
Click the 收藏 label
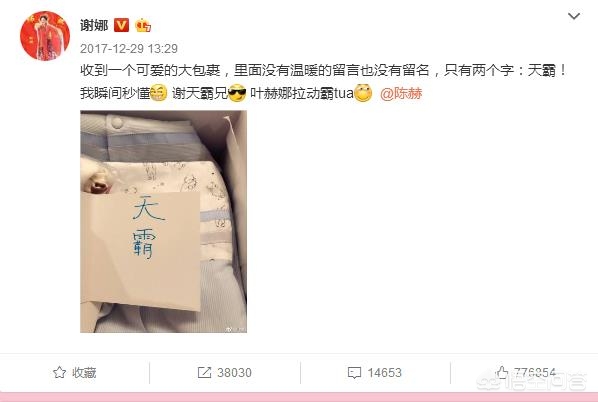coord(84,373)
